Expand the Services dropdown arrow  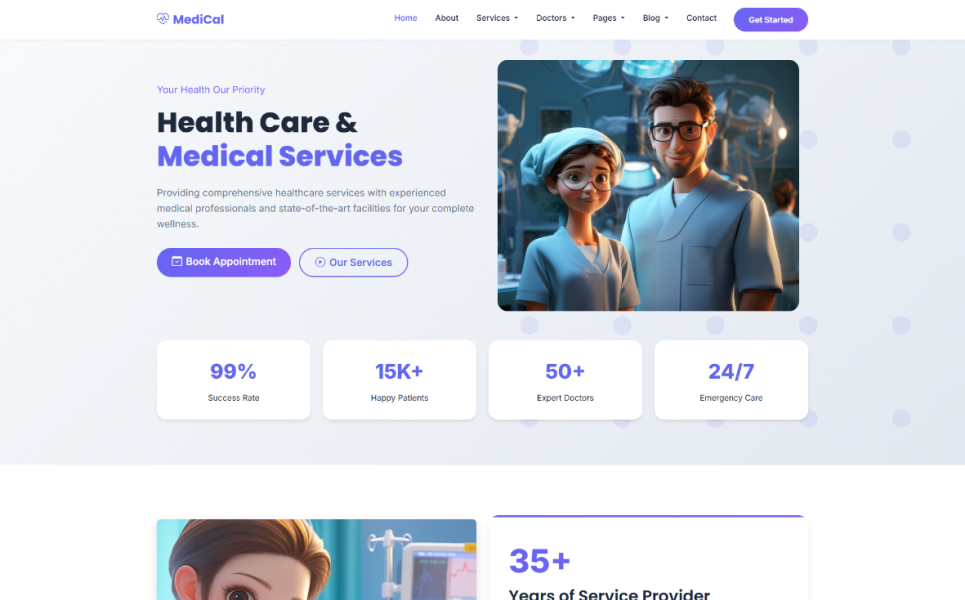pos(516,18)
